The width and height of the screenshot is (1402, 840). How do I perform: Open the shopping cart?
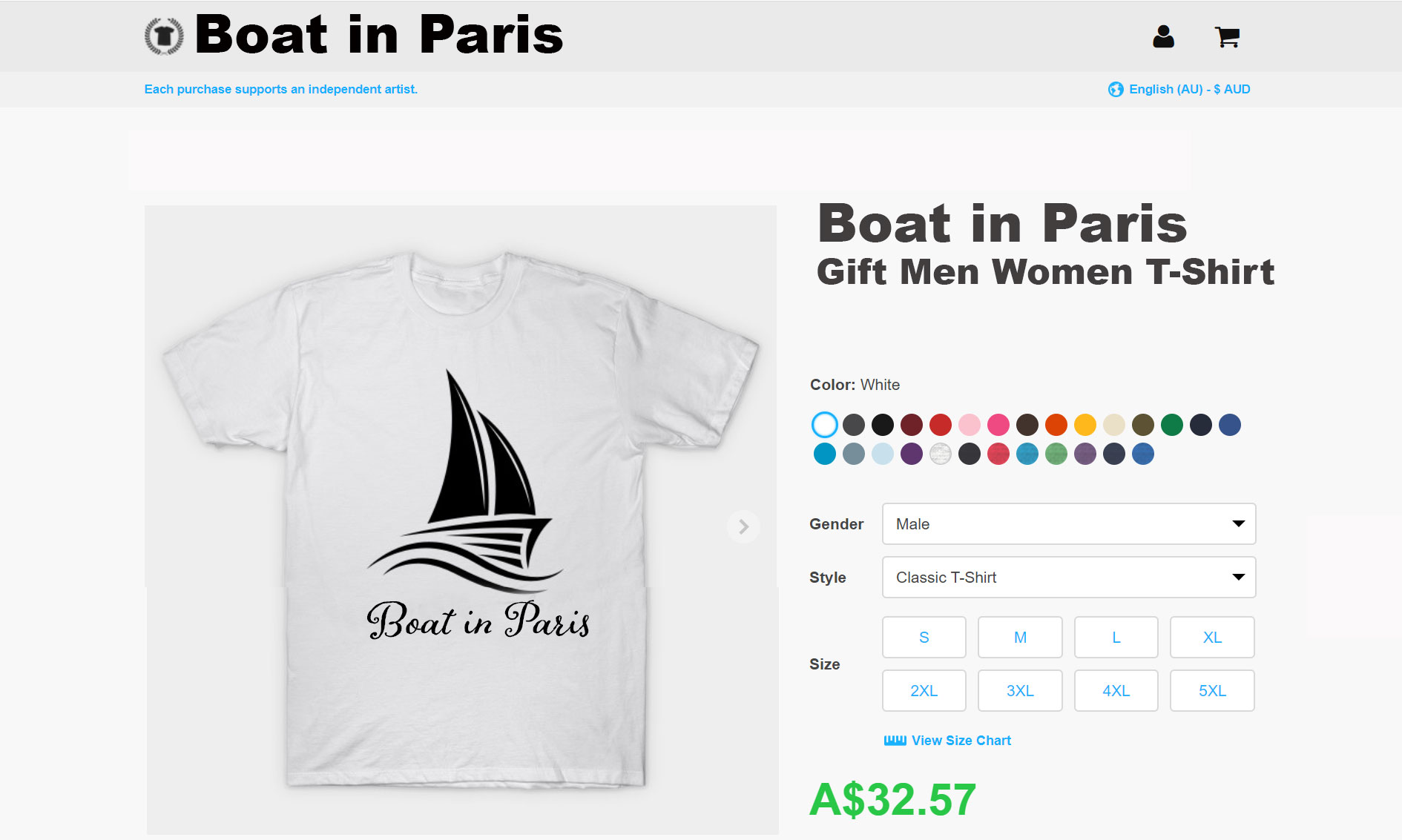point(1227,36)
